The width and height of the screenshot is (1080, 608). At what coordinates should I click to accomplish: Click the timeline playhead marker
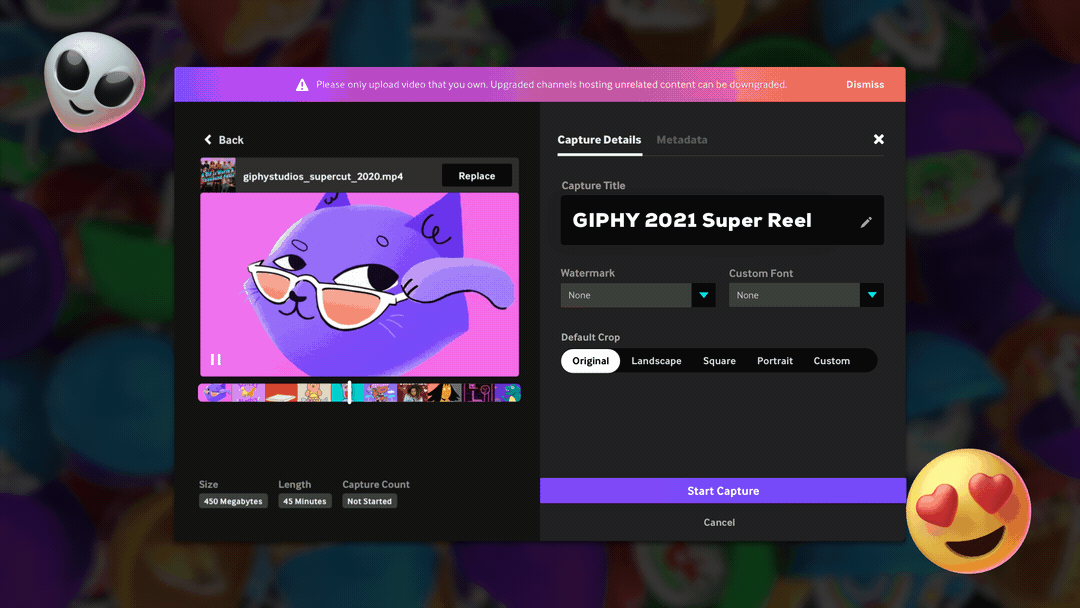(349, 392)
